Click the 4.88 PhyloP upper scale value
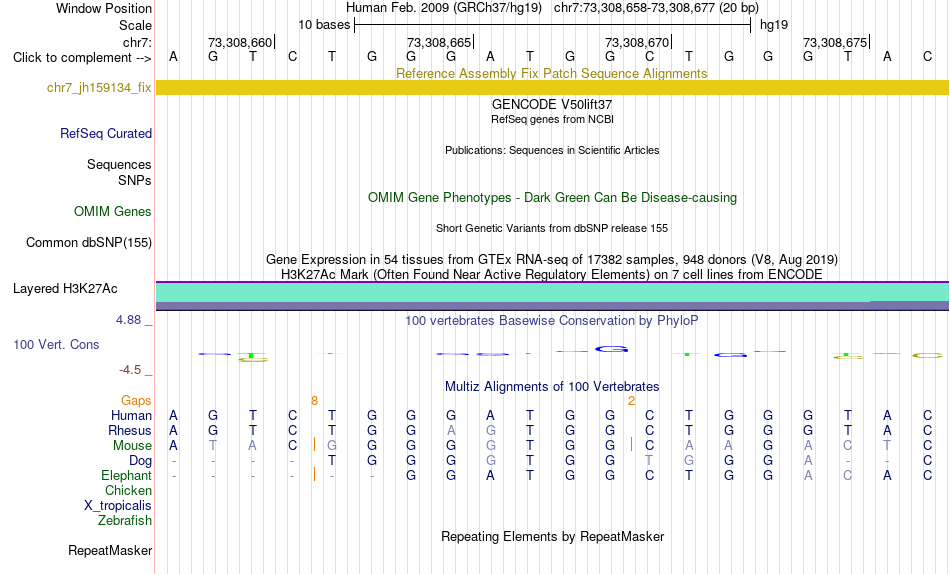The height and width of the screenshot is (574, 950). pyautogui.click(x=128, y=320)
